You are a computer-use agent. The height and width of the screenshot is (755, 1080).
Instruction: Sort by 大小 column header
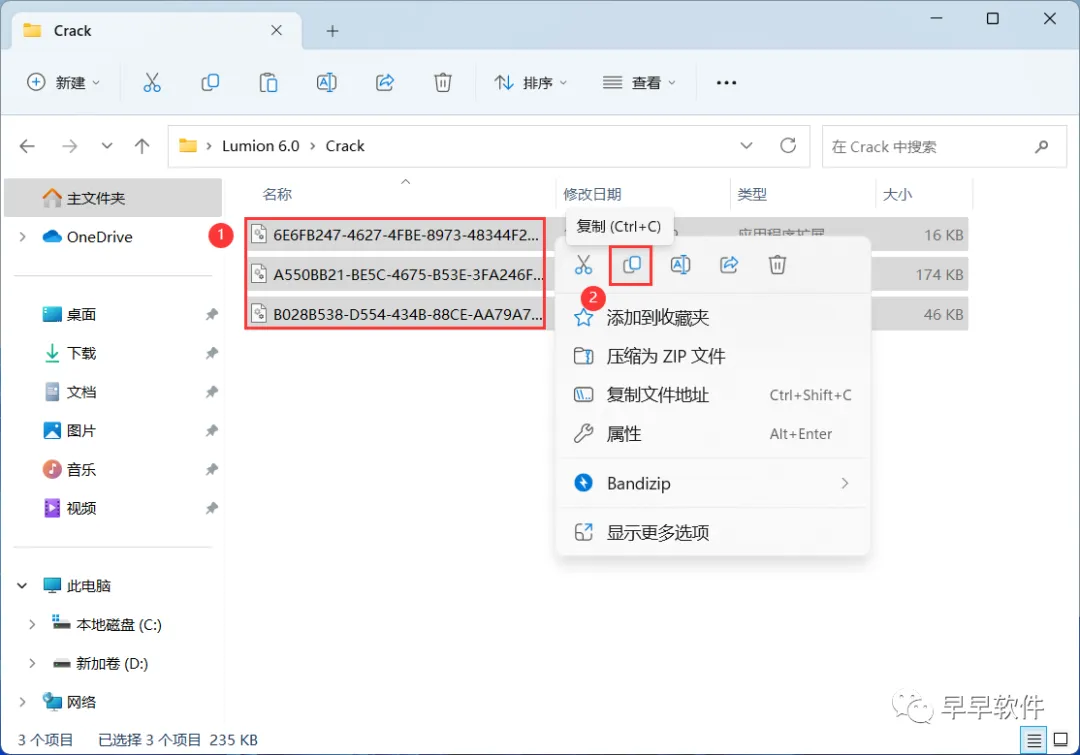897,194
